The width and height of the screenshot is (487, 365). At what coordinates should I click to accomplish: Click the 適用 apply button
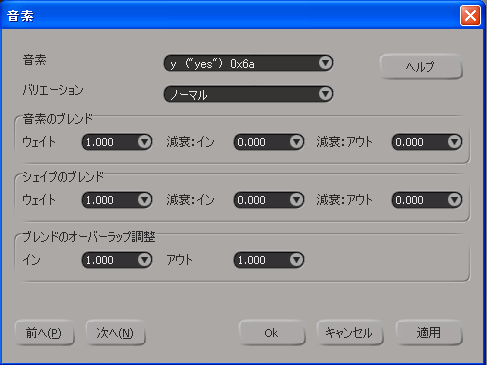[429, 333]
